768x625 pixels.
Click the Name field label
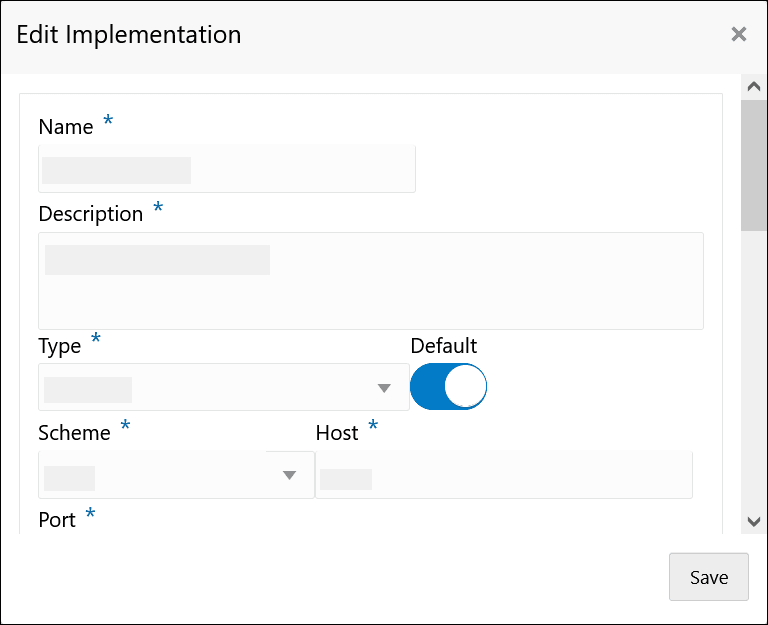(x=65, y=127)
